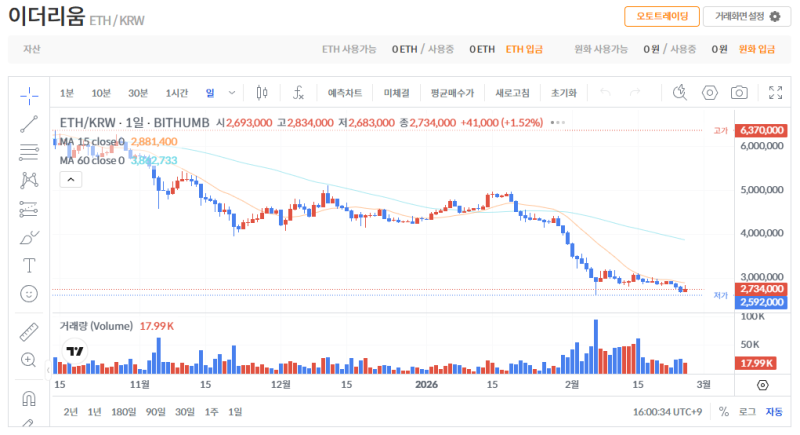Open the 거래화면설정 settings button
The image size is (800, 435).
(x=747, y=16)
